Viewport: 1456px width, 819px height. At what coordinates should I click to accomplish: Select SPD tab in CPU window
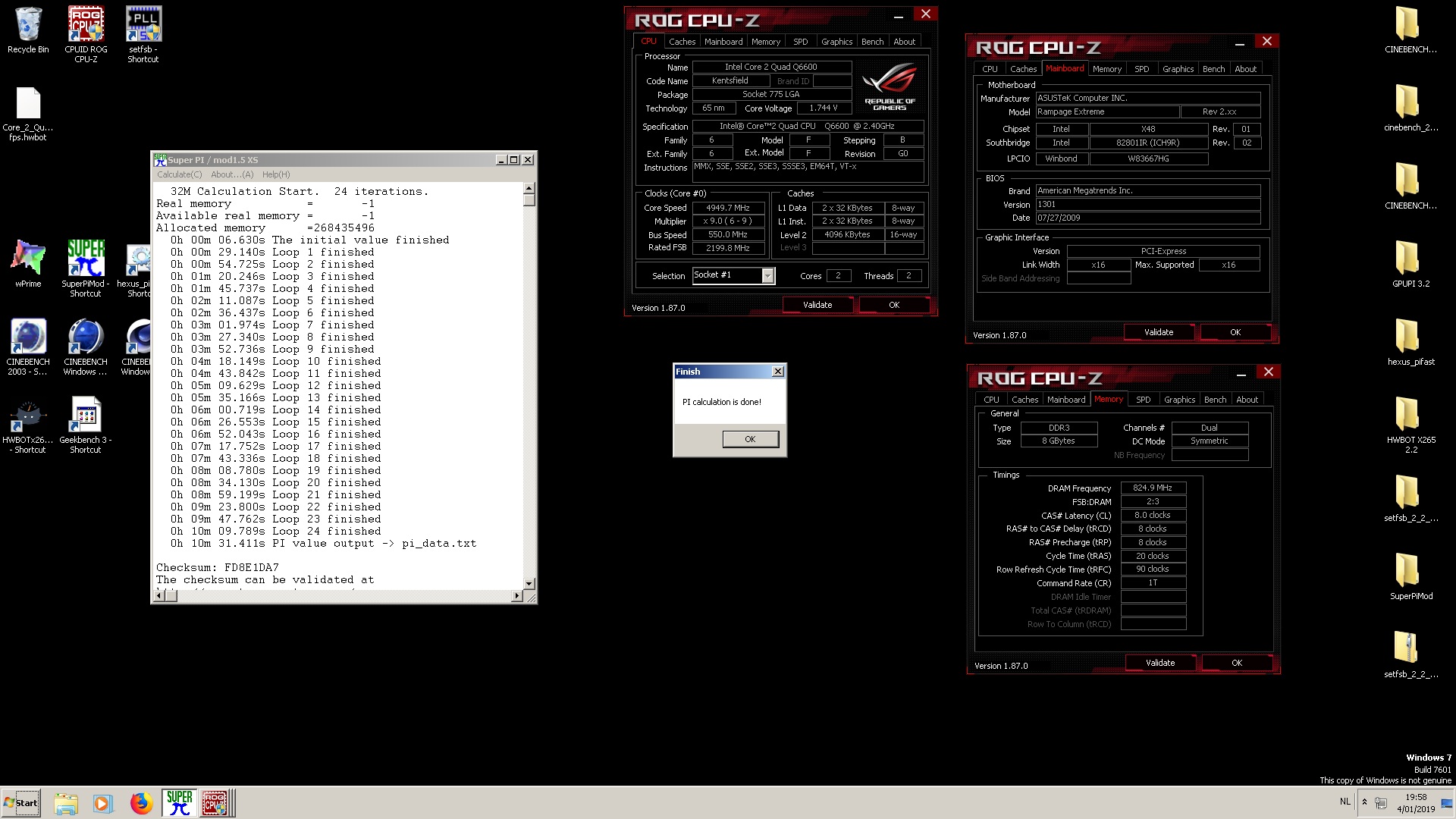click(x=801, y=42)
